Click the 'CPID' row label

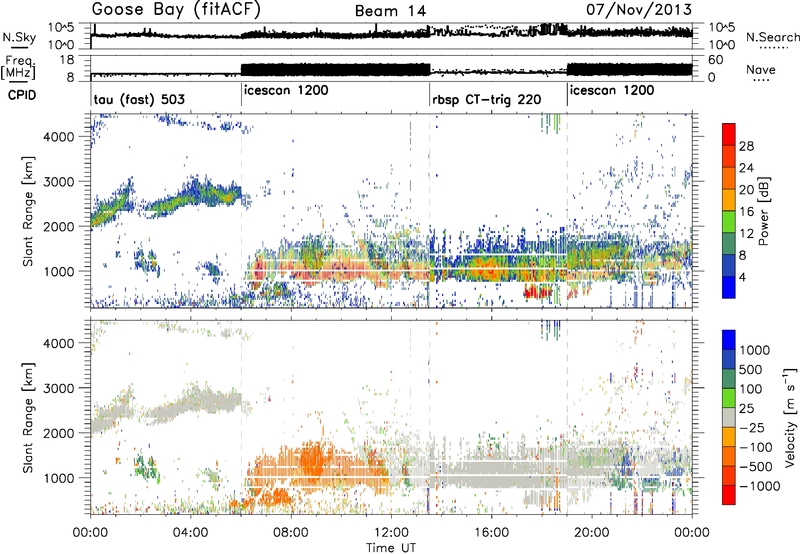pyautogui.click(x=22, y=95)
